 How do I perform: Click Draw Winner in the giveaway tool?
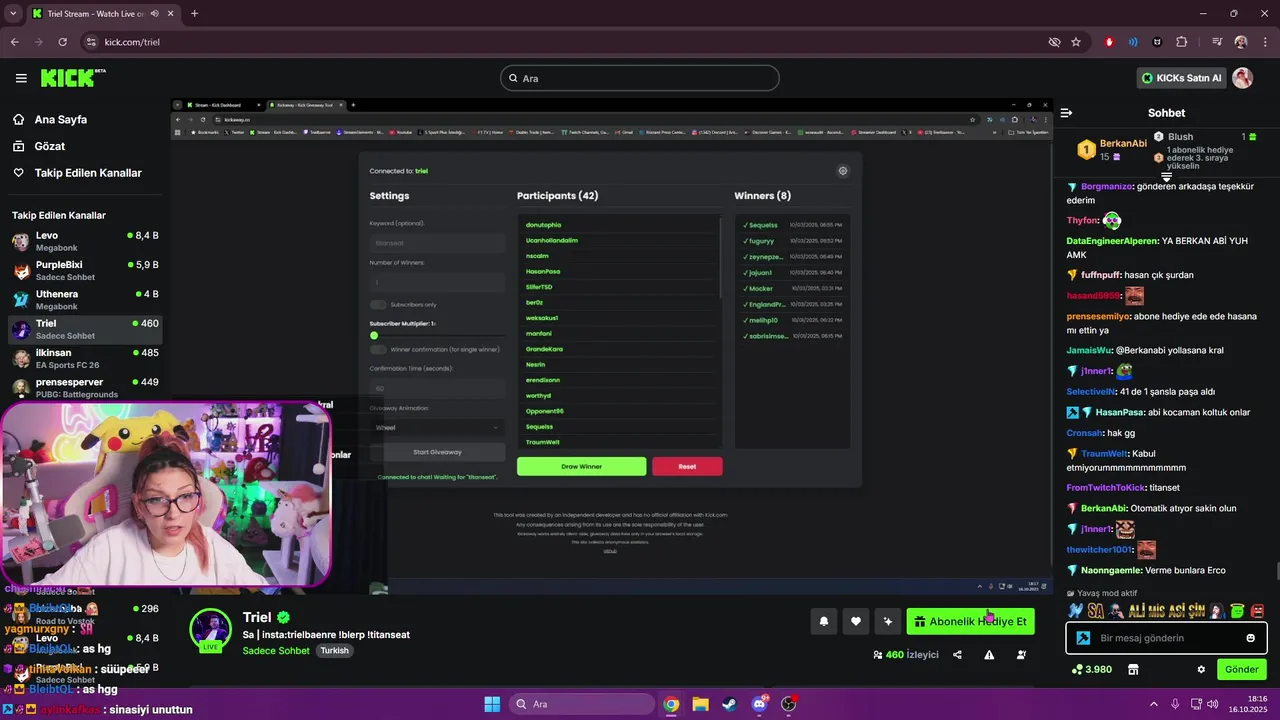pyautogui.click(x=581, y=466)
